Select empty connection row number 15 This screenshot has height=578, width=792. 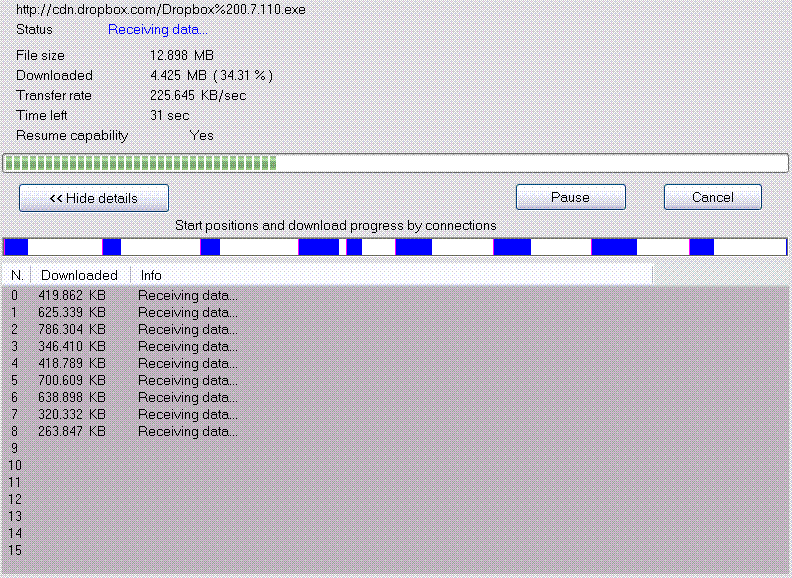(x=395, y=551)
